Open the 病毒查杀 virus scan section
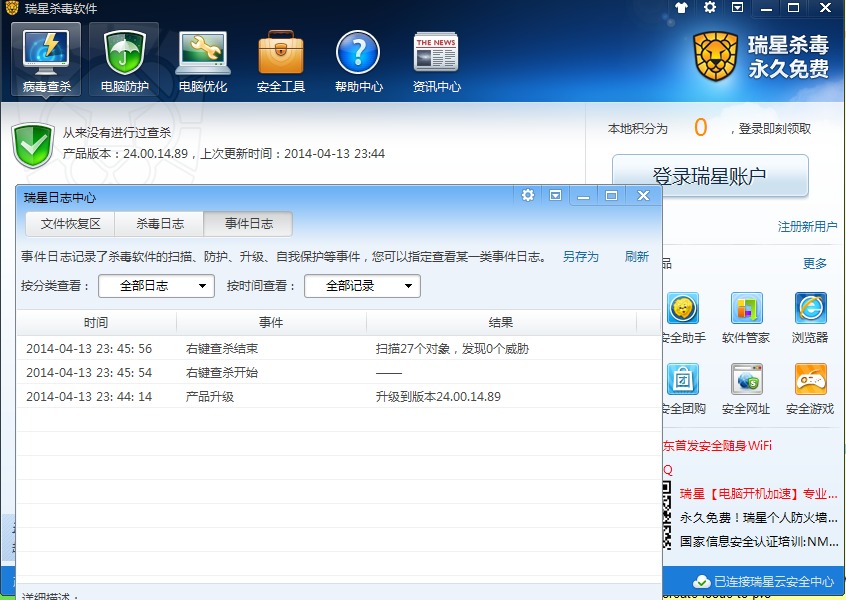Viewport: 846px width, 600px height. pyautogui.click(x=46, y=59)
